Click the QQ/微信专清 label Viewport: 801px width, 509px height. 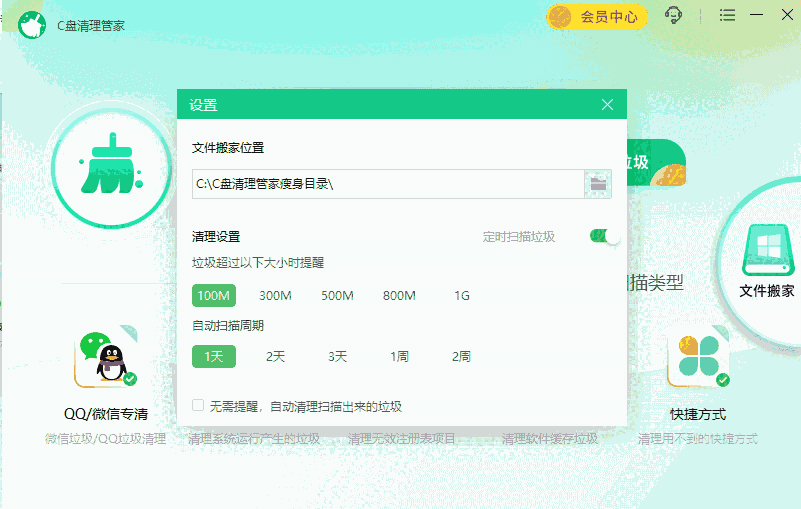tap(106, 414)
